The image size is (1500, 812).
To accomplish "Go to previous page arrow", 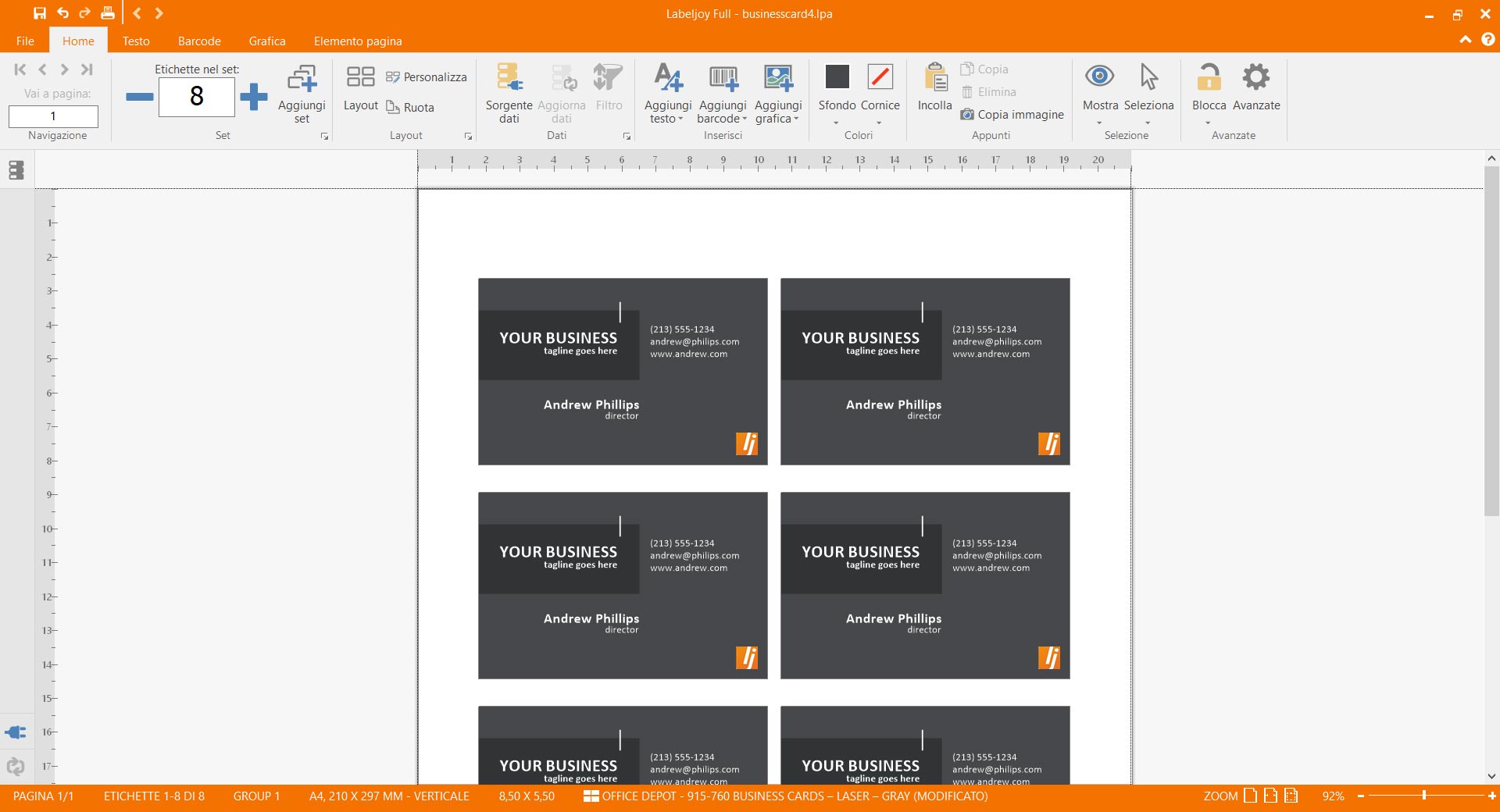I will coord(42,69).
